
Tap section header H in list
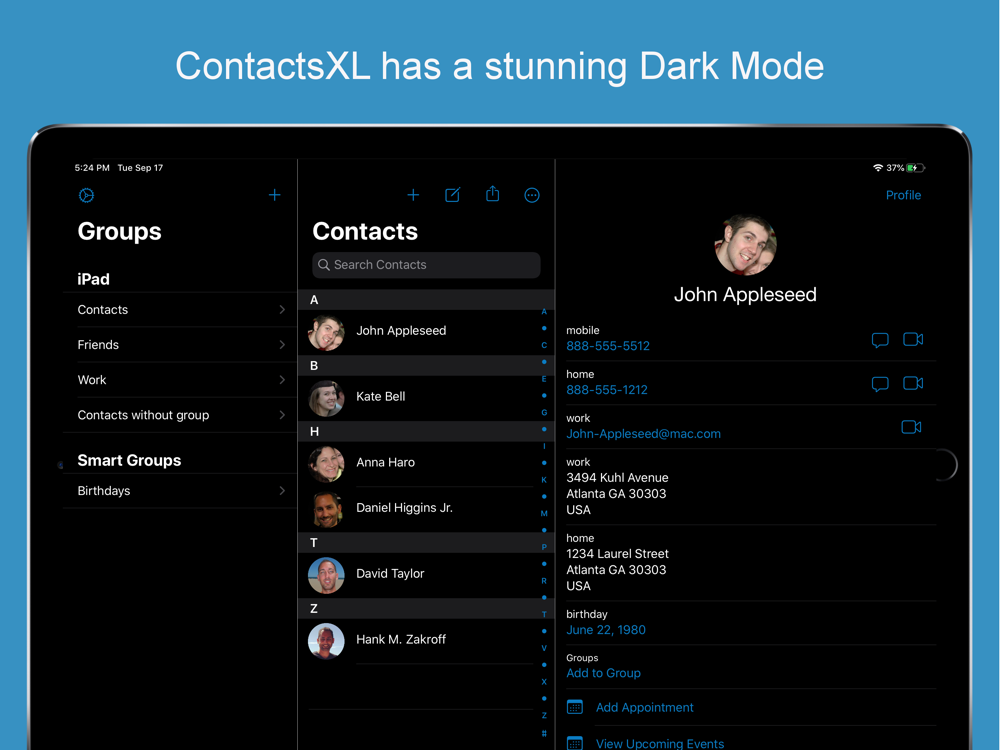[426, 432]
